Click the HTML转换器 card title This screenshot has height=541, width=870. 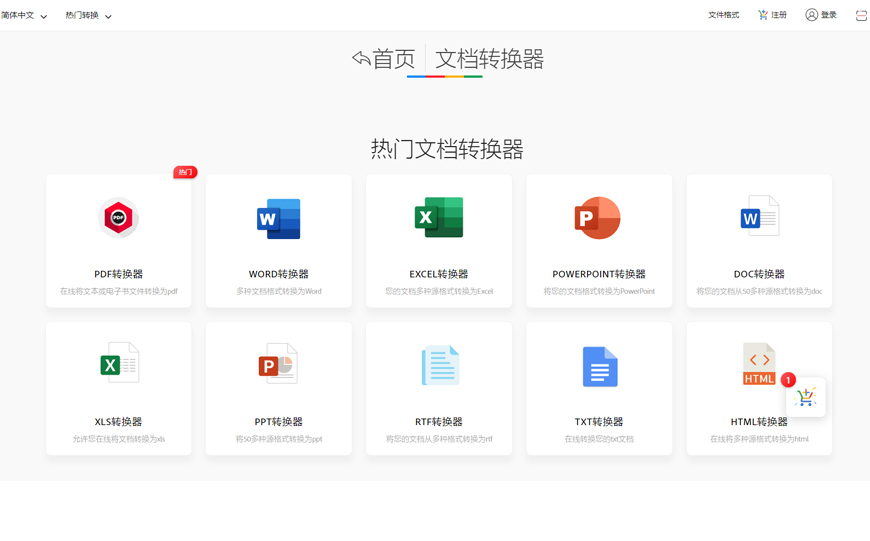tap(759, 422)
